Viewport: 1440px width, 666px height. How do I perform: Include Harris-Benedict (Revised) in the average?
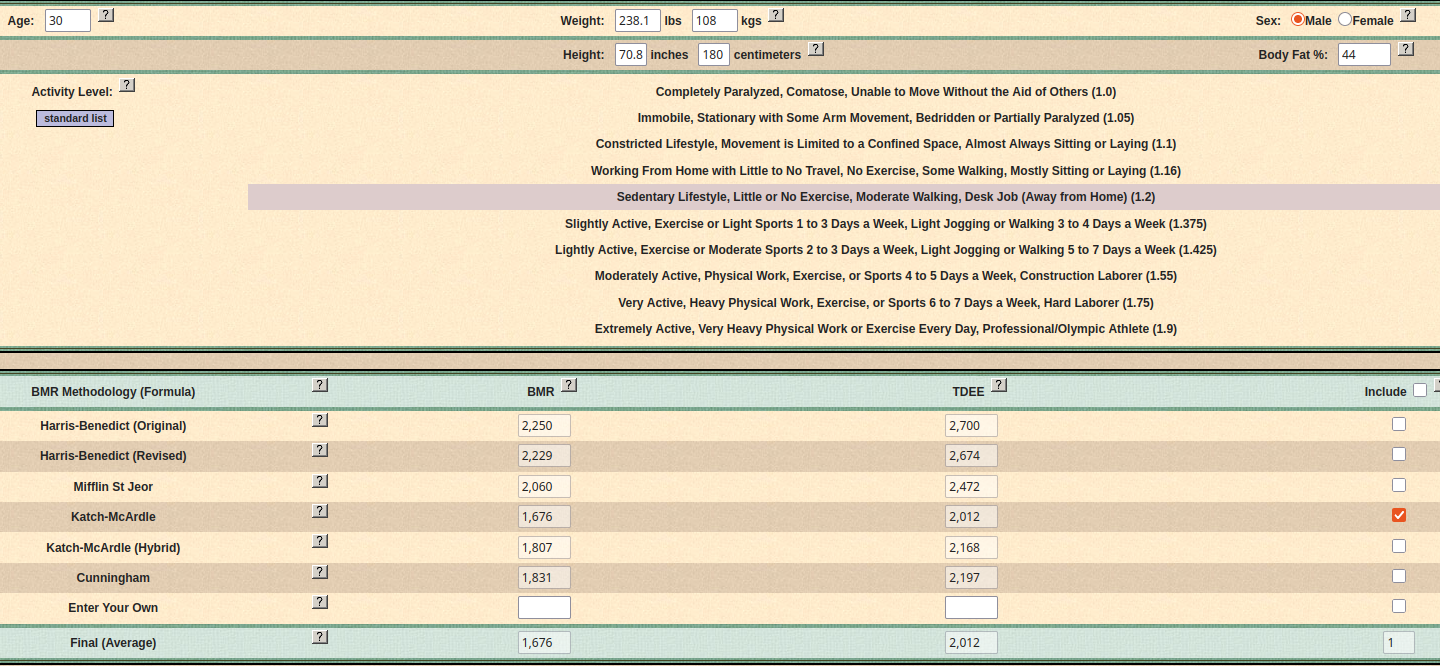(1399, 454)
